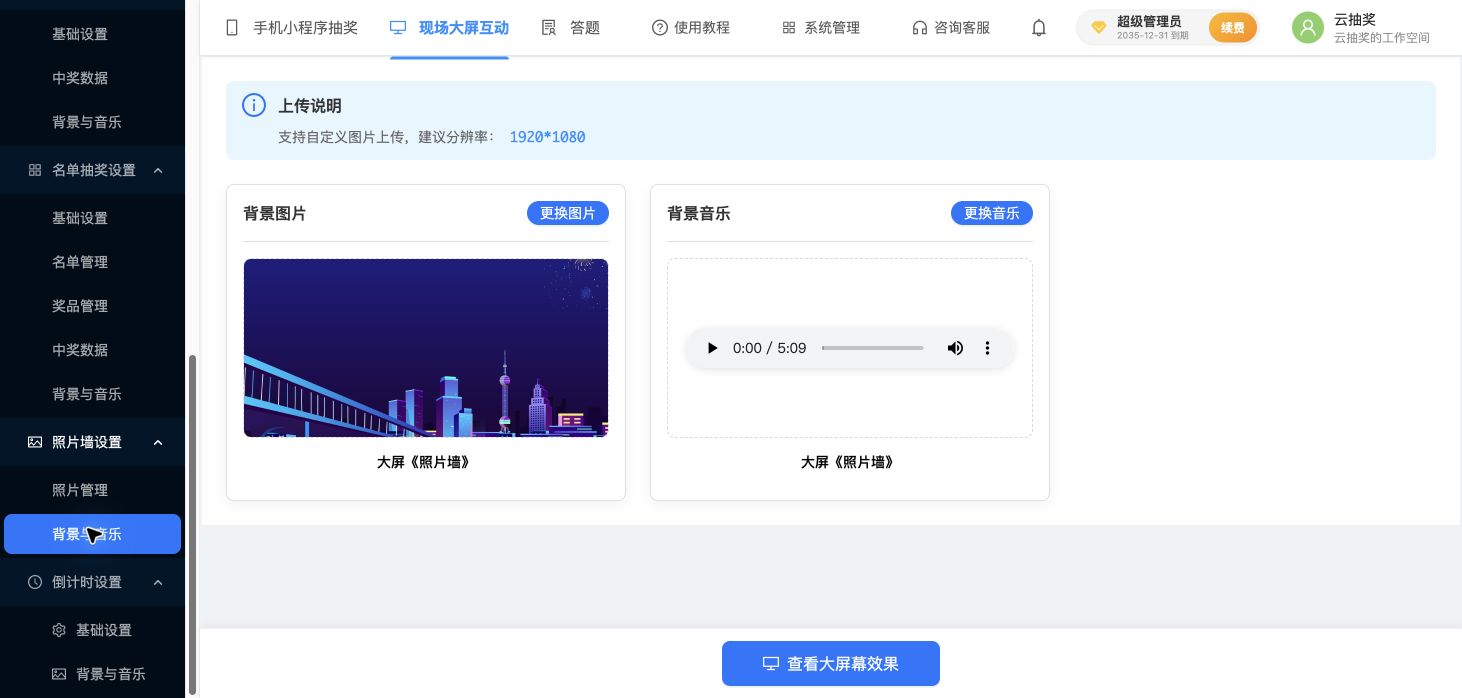The image size is (1462, 698).
Task: Select 奖品管理 in the sidebar
Action: click(x=80, y=306)
